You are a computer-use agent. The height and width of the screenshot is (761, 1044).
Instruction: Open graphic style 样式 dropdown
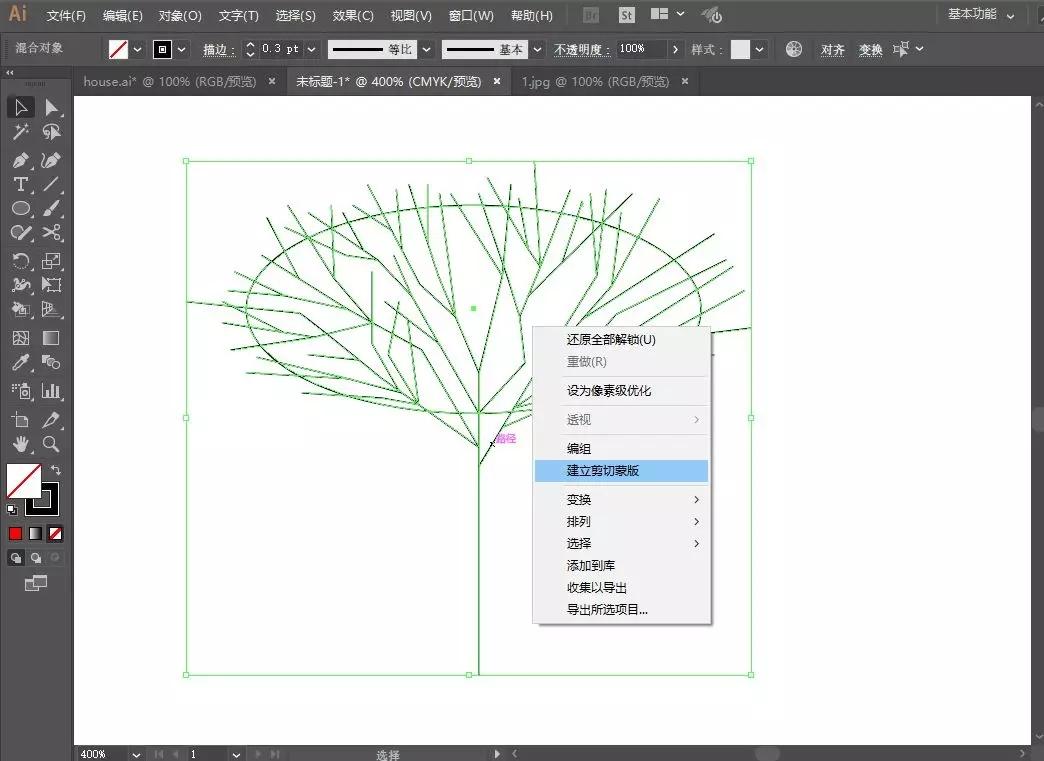point(759,49)
